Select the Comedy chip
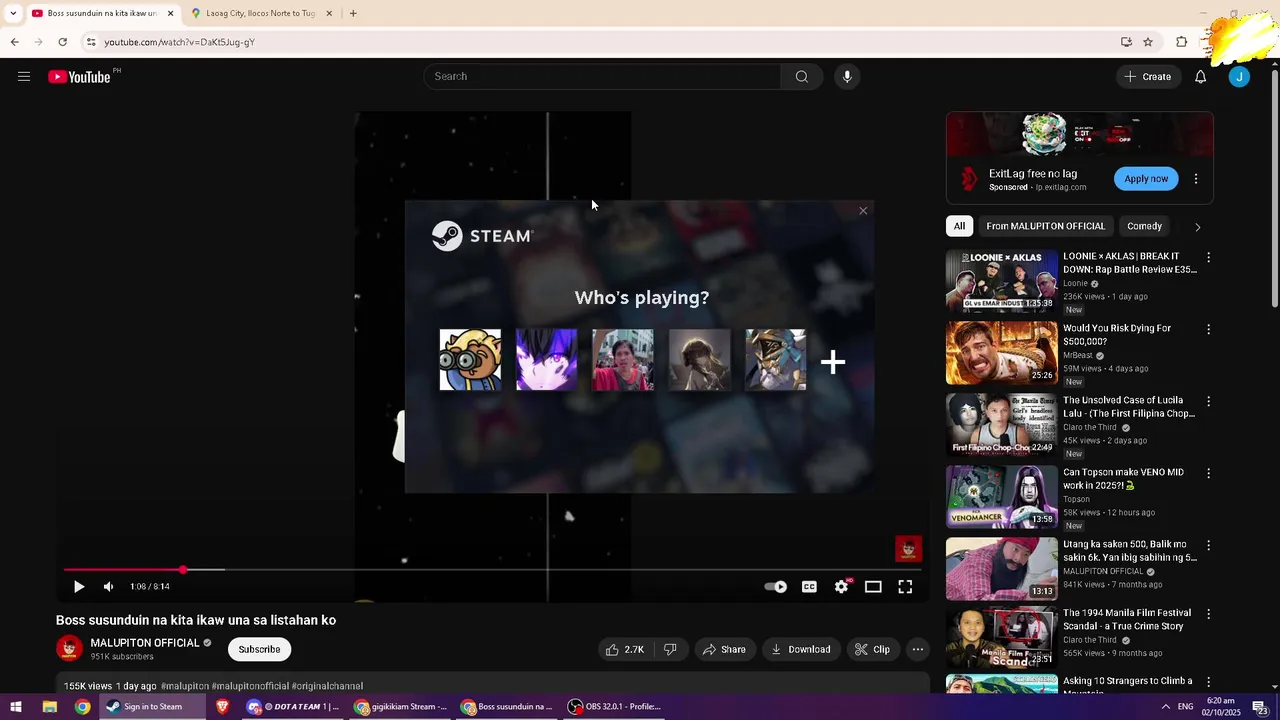Screen dimensions: 1280x720 point(1144,226)
